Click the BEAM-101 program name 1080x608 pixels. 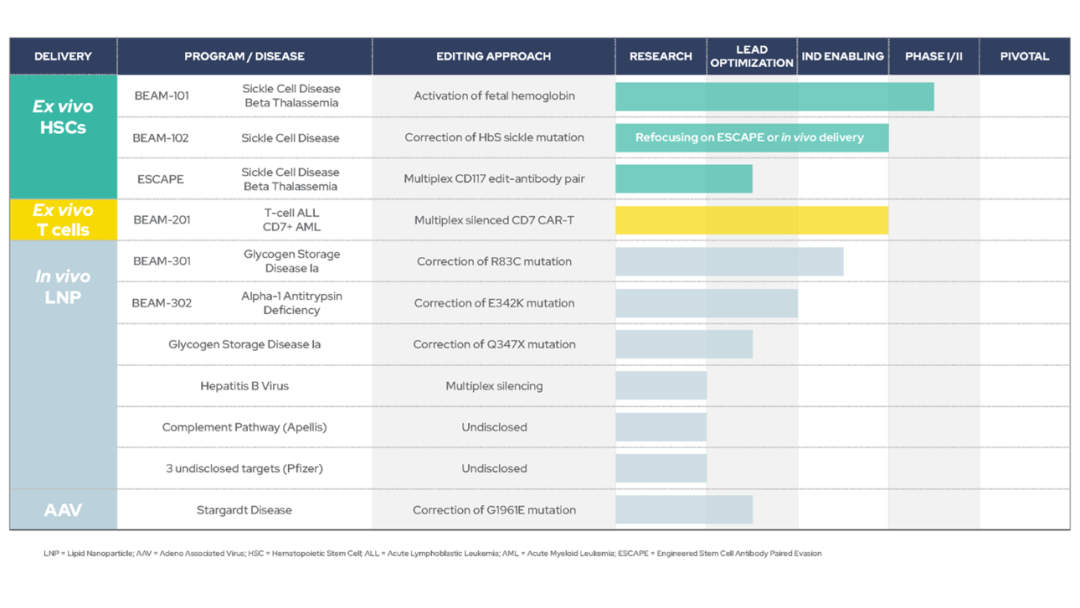pos(161,96)
